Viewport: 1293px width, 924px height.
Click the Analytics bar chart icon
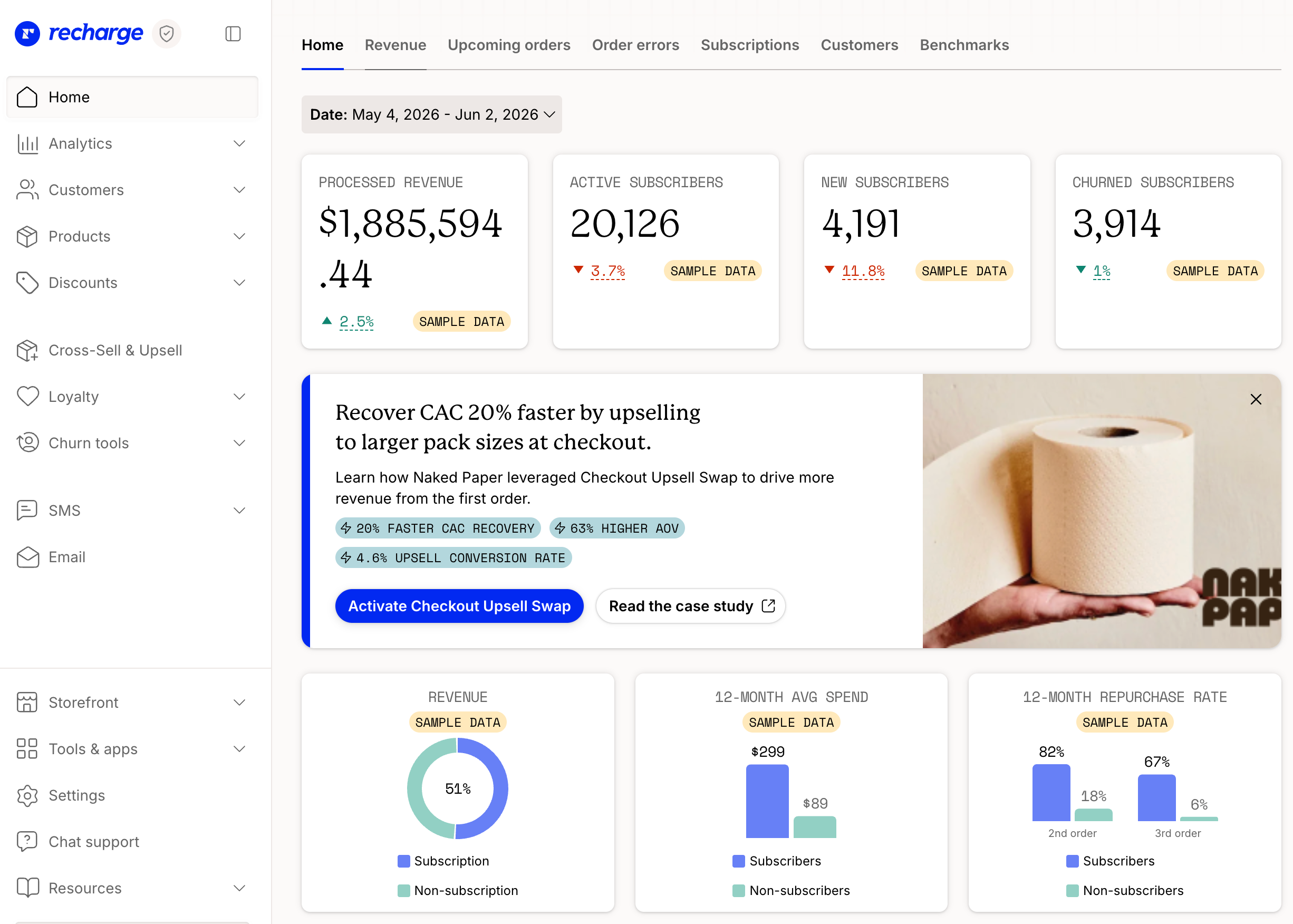tap(27, 143)
